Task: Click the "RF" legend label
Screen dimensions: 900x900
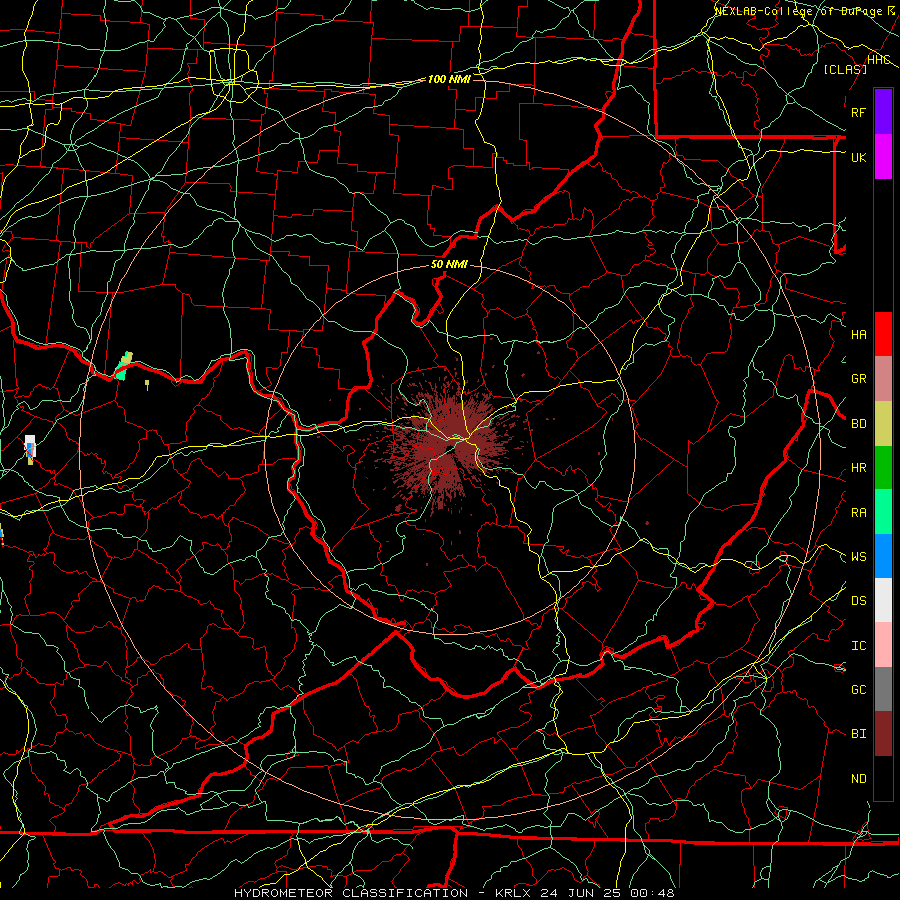Action: (858, 112)
